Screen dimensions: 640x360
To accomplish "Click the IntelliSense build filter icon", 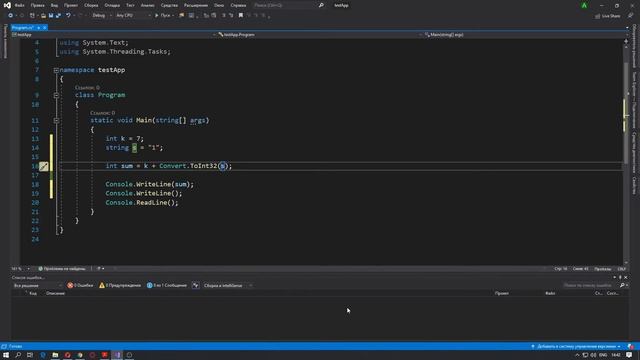I will point(196,285).
